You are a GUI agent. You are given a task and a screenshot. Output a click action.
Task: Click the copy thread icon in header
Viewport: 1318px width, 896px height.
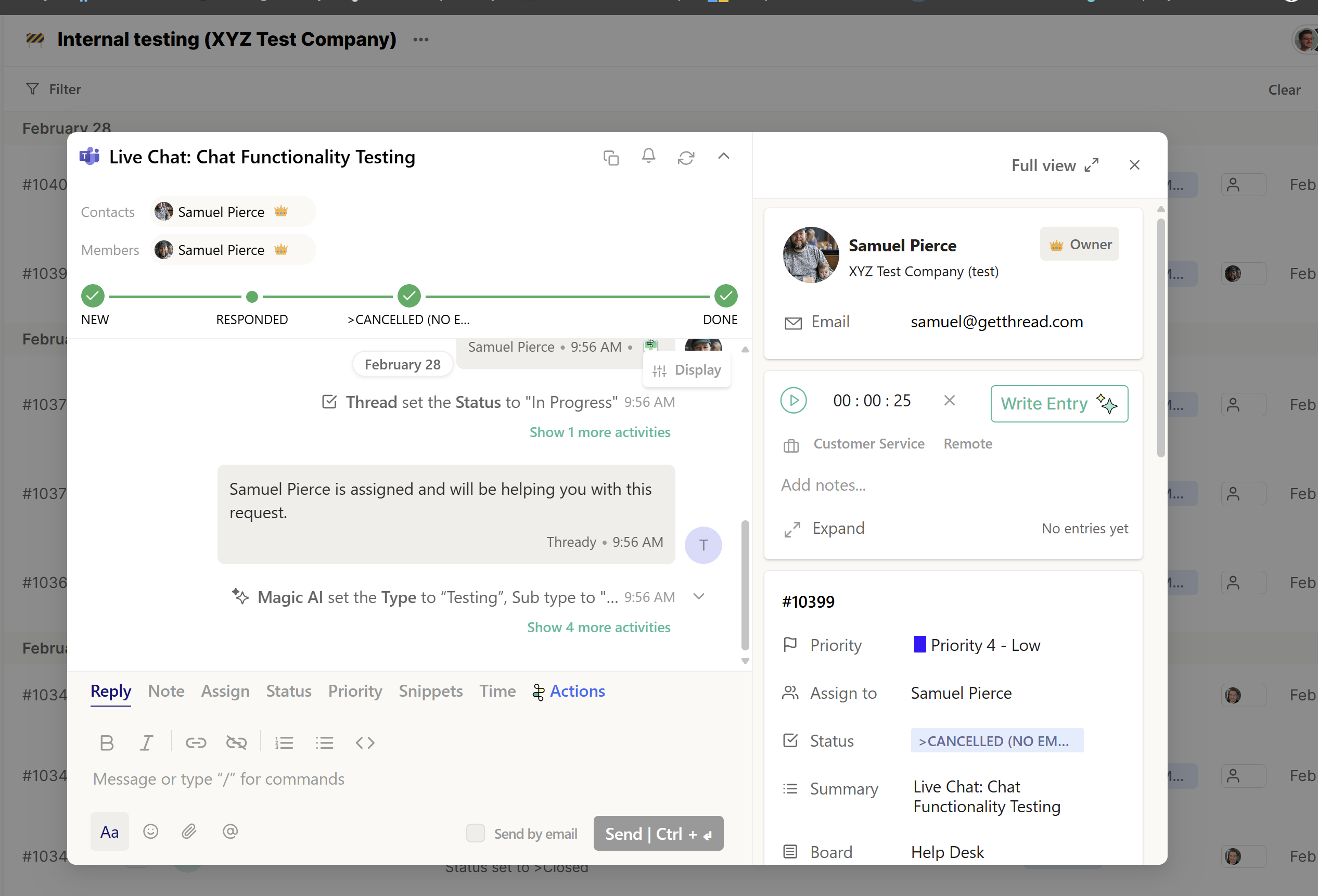(x=611, y=157)
